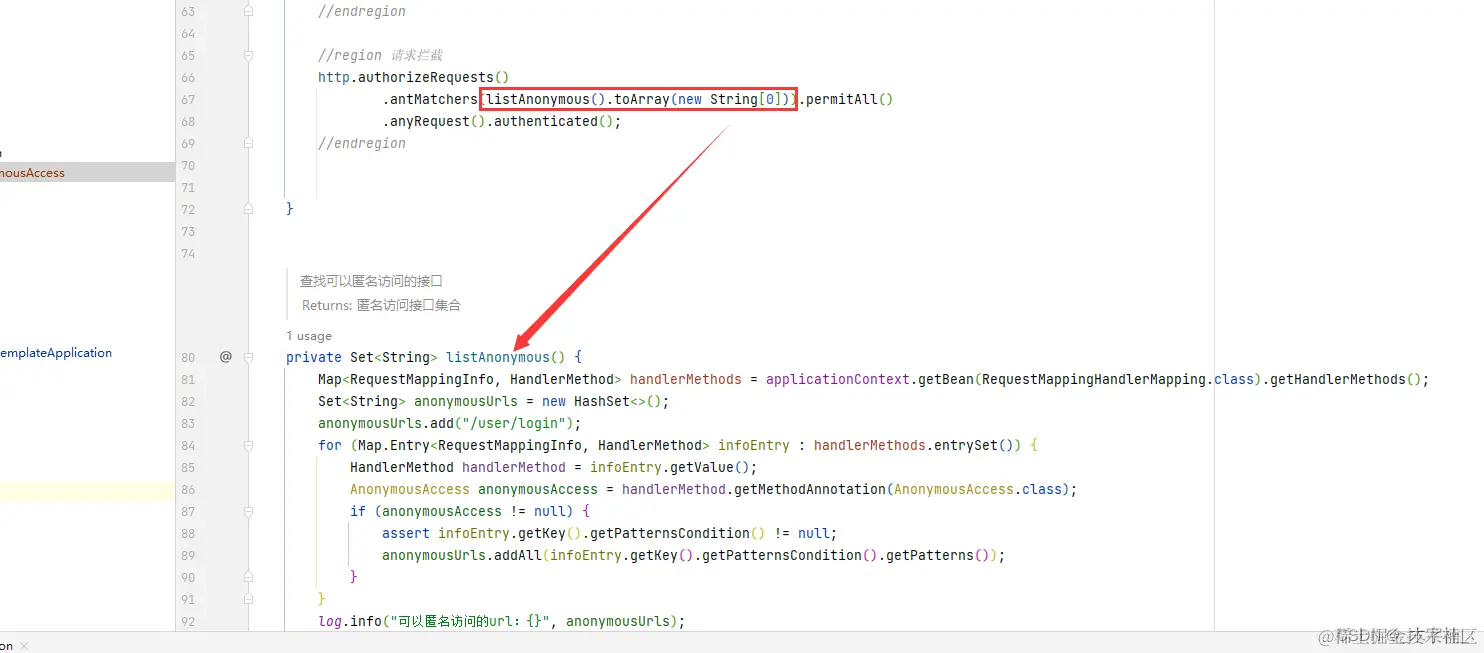Image resolution: width=1484 pixels, height=653 pixels.
Task: Click the log.info call on line 92
Action: coord(350,621)
